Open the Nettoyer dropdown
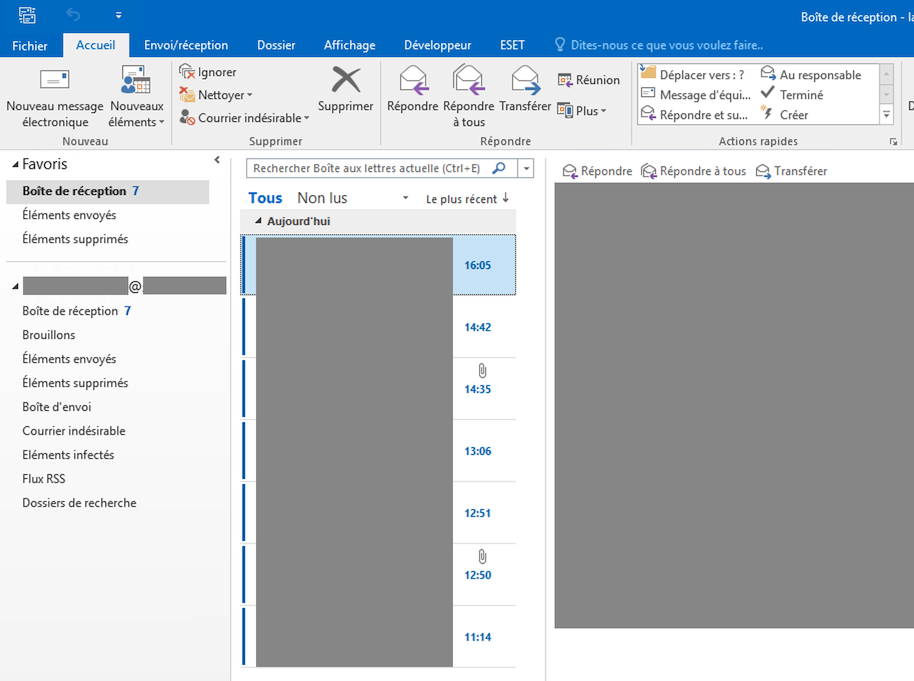 point(215,94)
